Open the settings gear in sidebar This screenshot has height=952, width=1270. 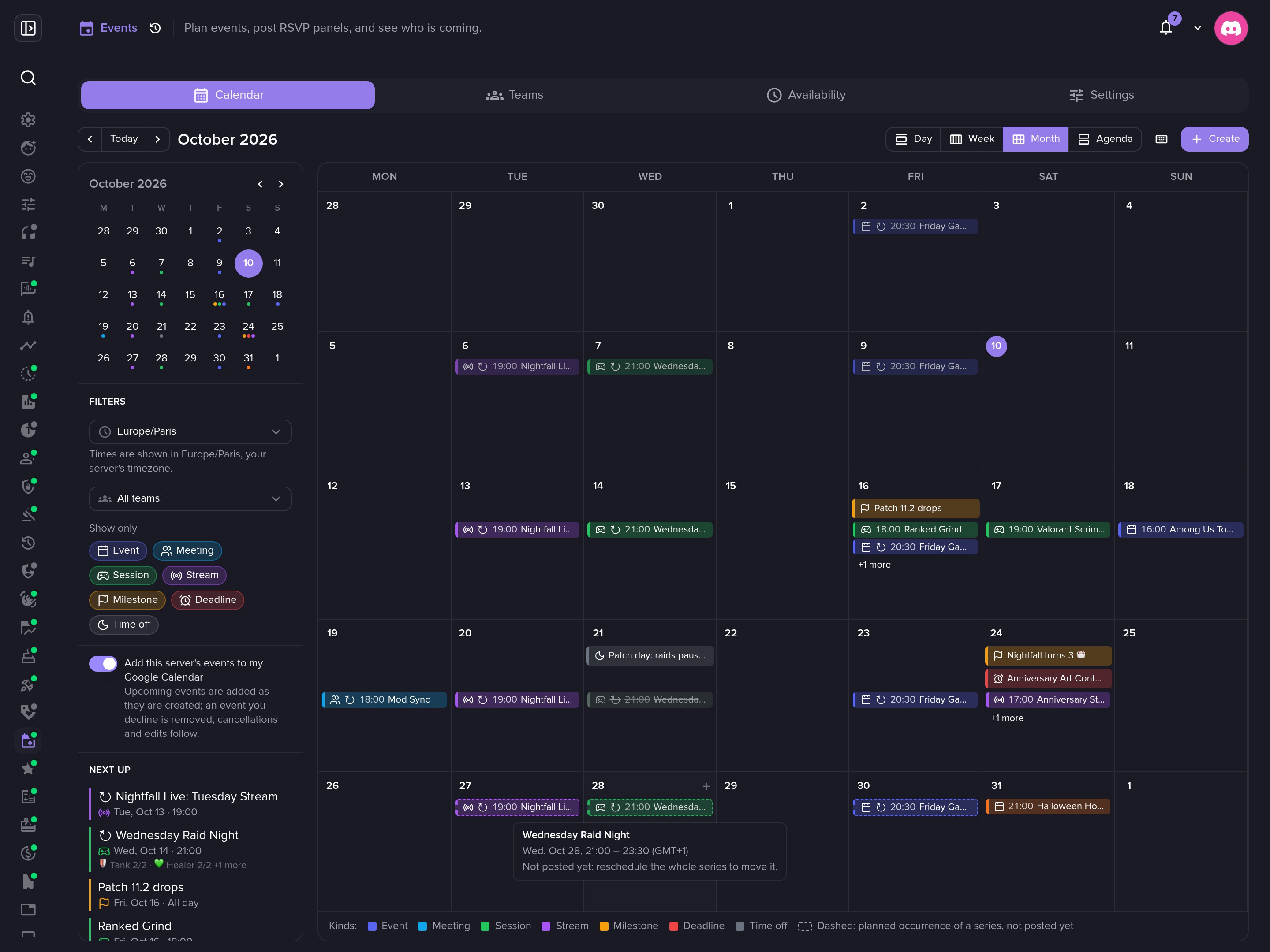tap(28, 119)
